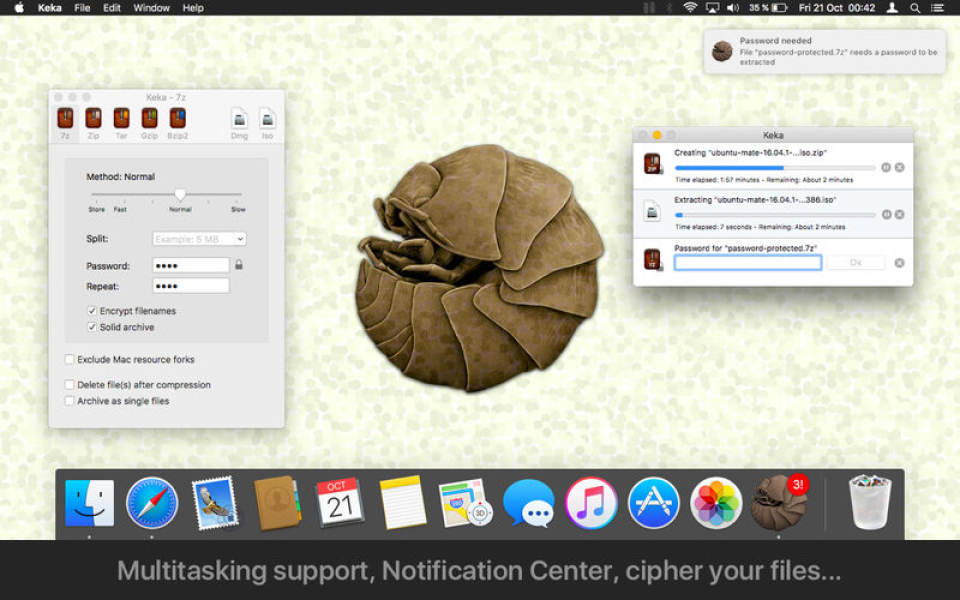Screen dimensions: 960x600
Task: Open the Split size combo box
Action: (200, 239)
